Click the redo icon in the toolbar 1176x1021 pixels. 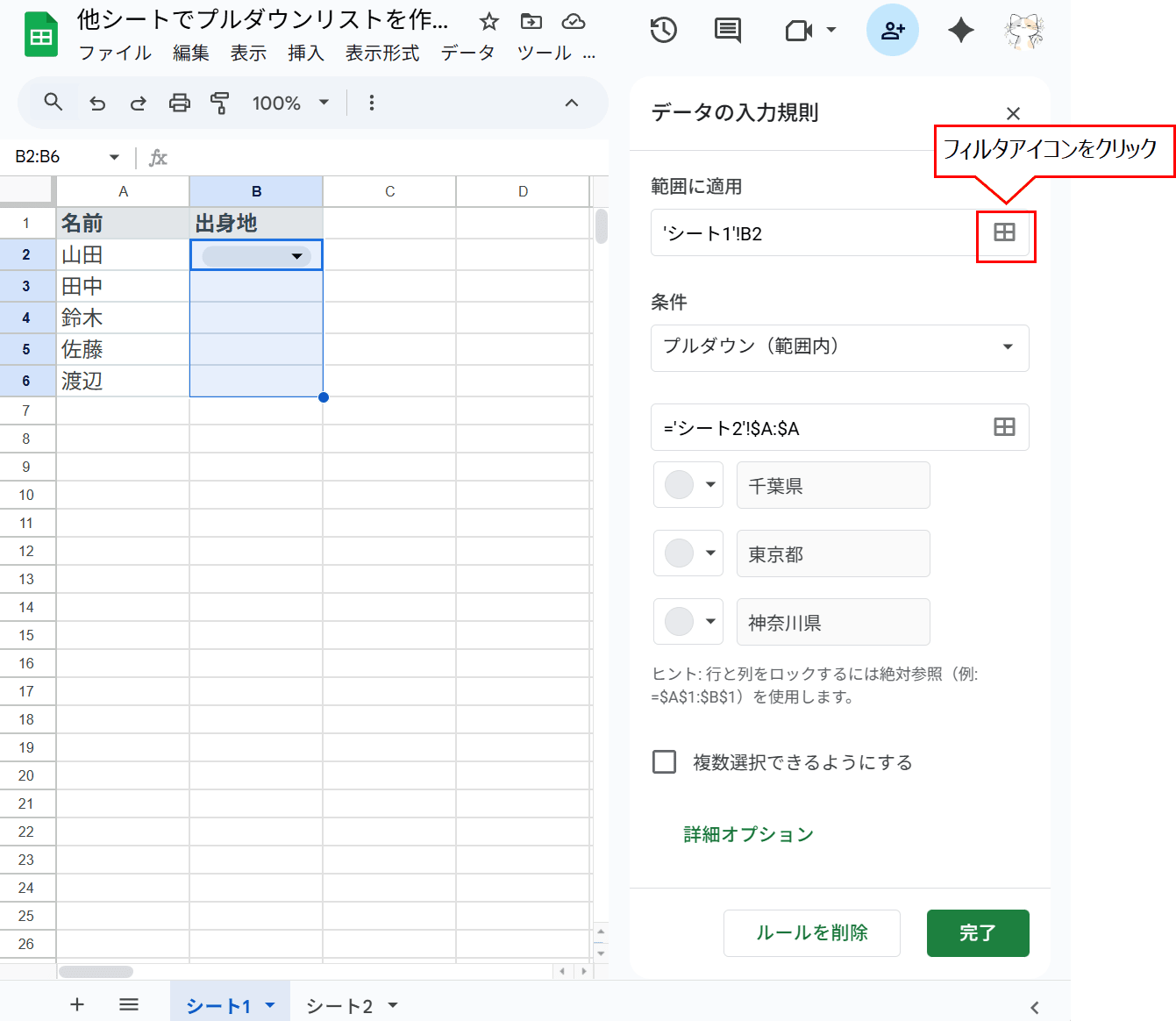point(138,103)
